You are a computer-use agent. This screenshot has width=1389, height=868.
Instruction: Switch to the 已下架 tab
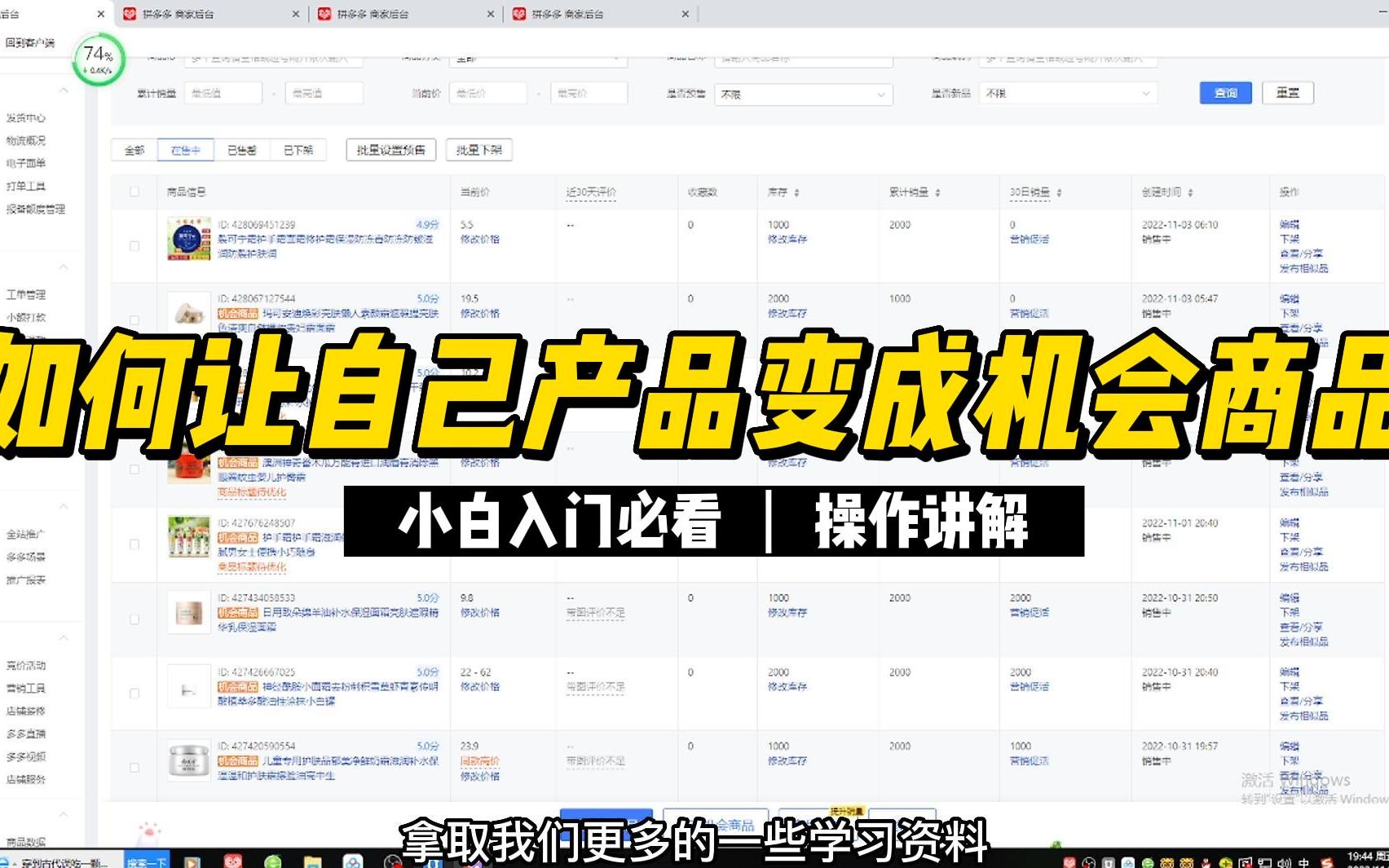(298, 150)
